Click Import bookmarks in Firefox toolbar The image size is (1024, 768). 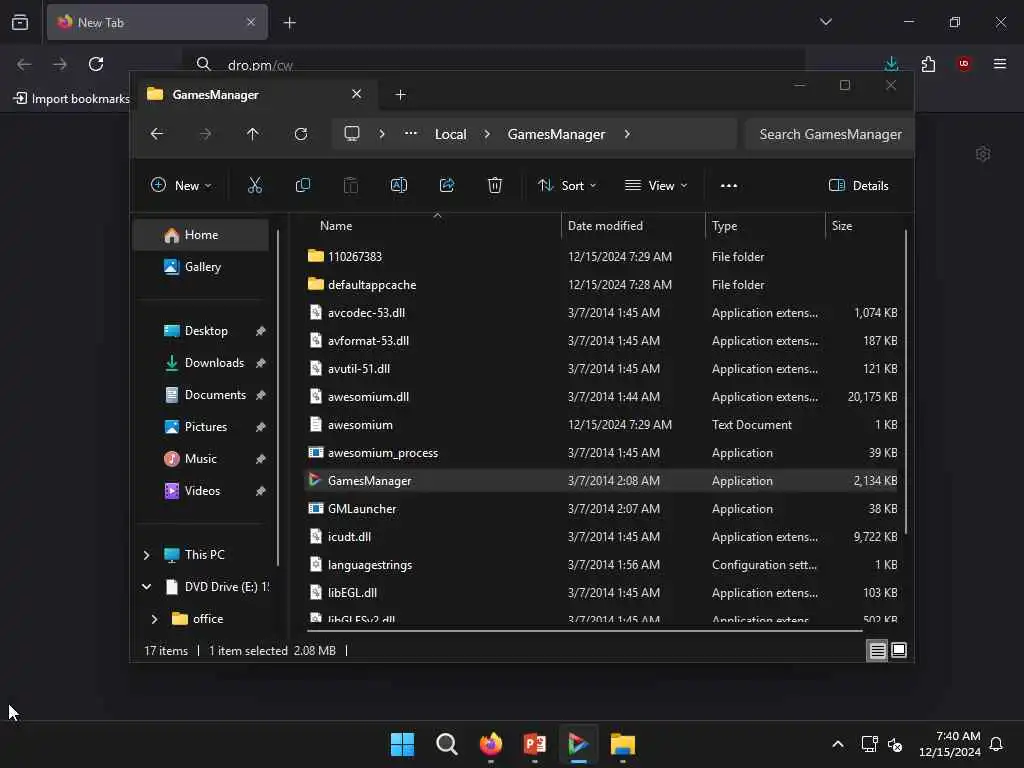pyautogui.click(x=72, y=99)
